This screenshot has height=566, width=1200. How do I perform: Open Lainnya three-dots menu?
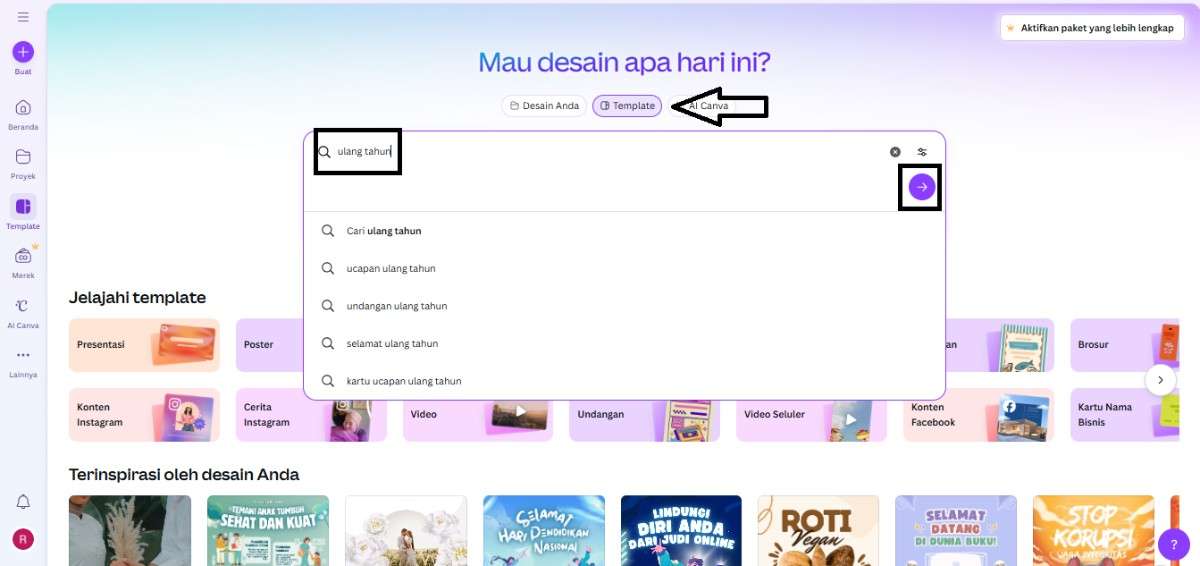click(23, 361)
